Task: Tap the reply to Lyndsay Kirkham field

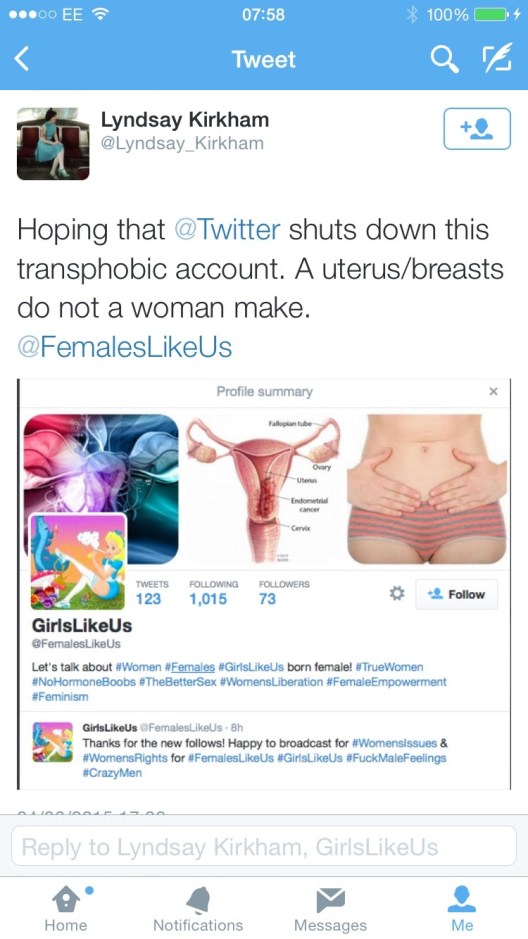Action: click(264, 847)
